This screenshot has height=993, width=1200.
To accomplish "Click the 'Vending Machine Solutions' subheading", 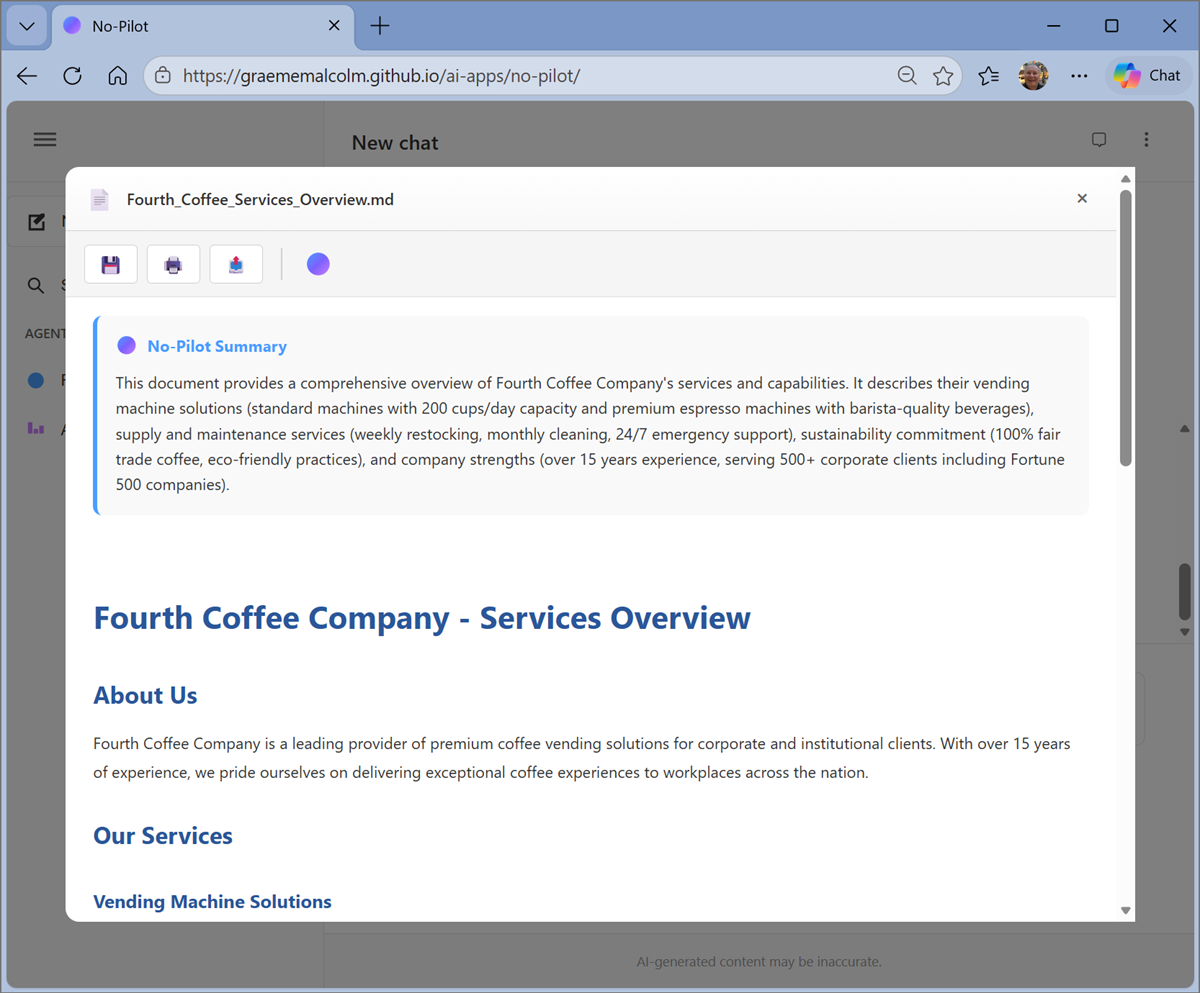I will pos(212,902).
